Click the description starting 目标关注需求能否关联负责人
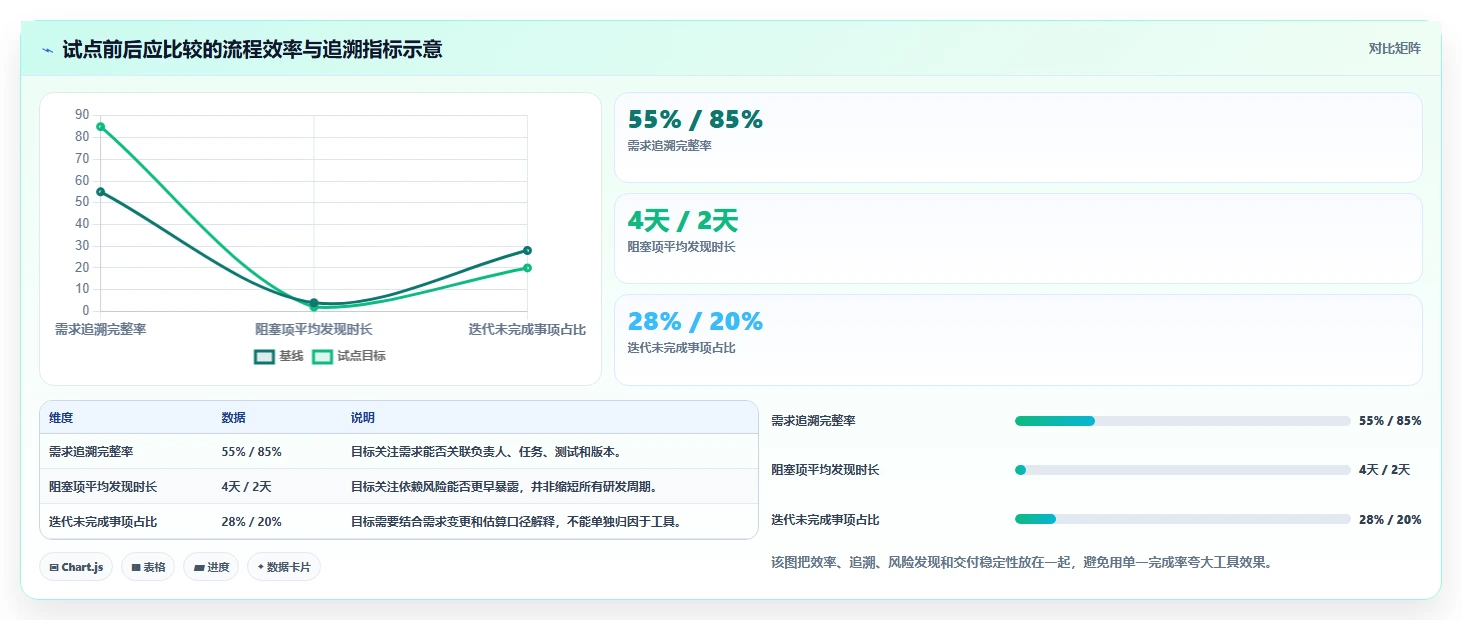Screen dimensions: 1462x620 point(487,452)
